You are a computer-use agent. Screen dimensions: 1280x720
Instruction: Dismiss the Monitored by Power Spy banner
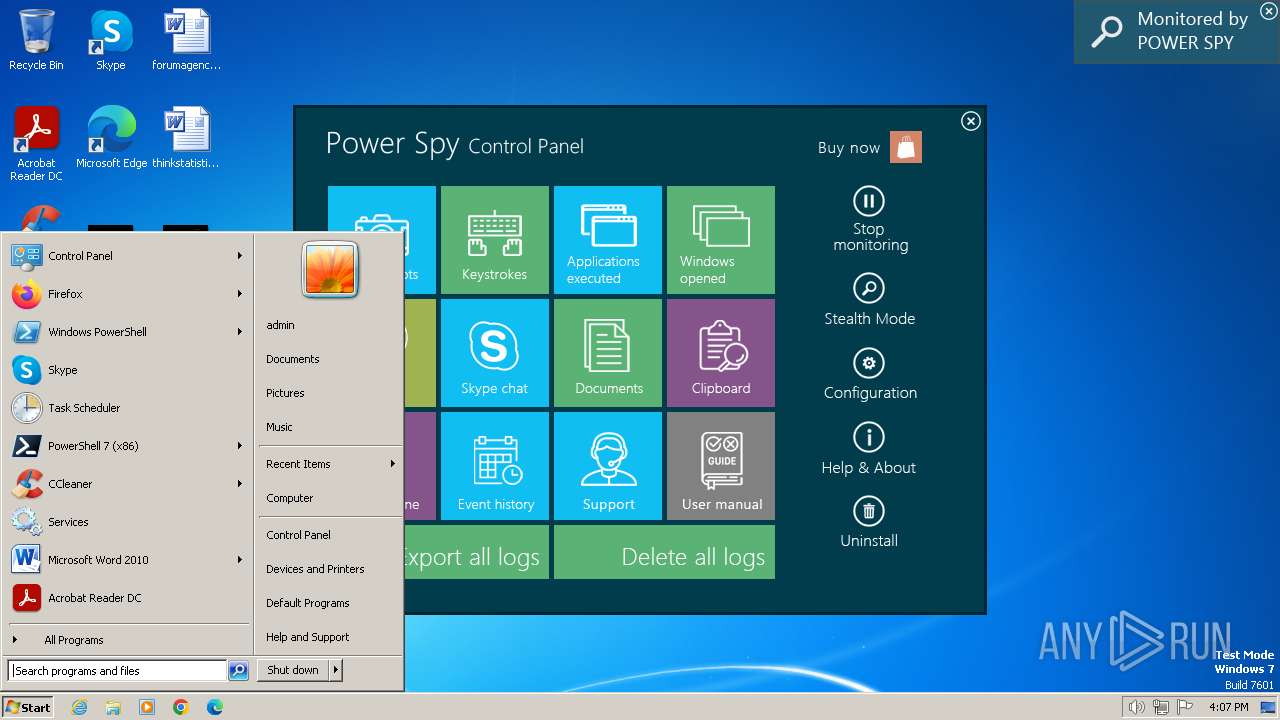pyautogui.click(x=1268, y=10)
